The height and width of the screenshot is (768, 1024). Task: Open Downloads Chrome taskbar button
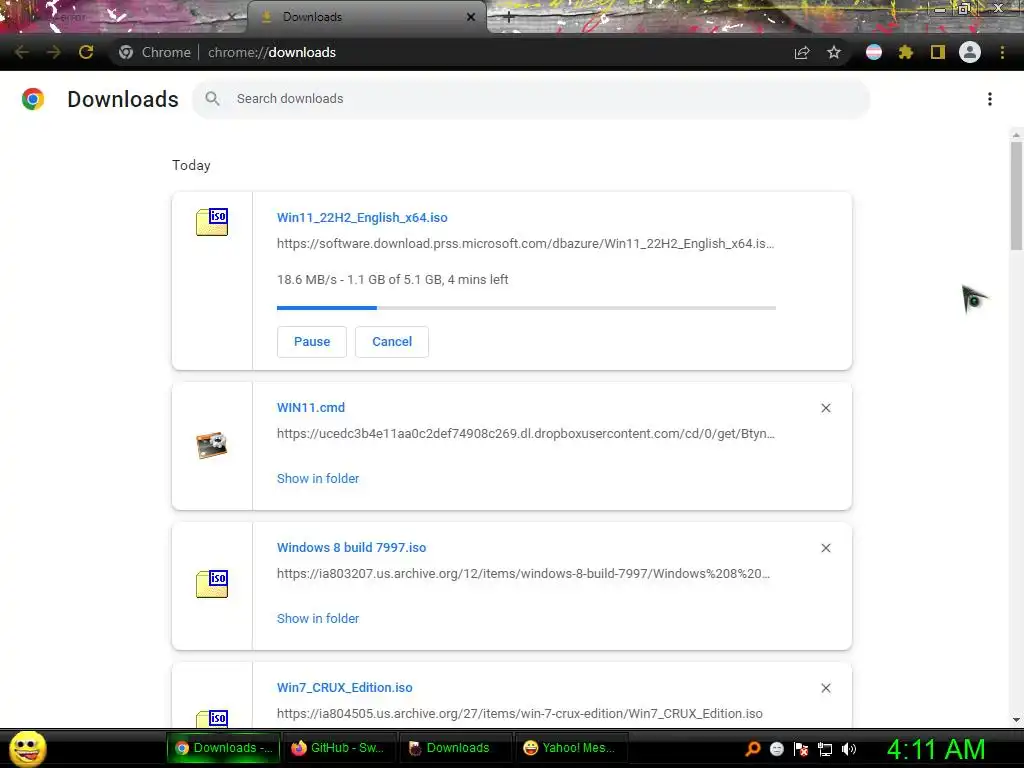pos(223,748)
